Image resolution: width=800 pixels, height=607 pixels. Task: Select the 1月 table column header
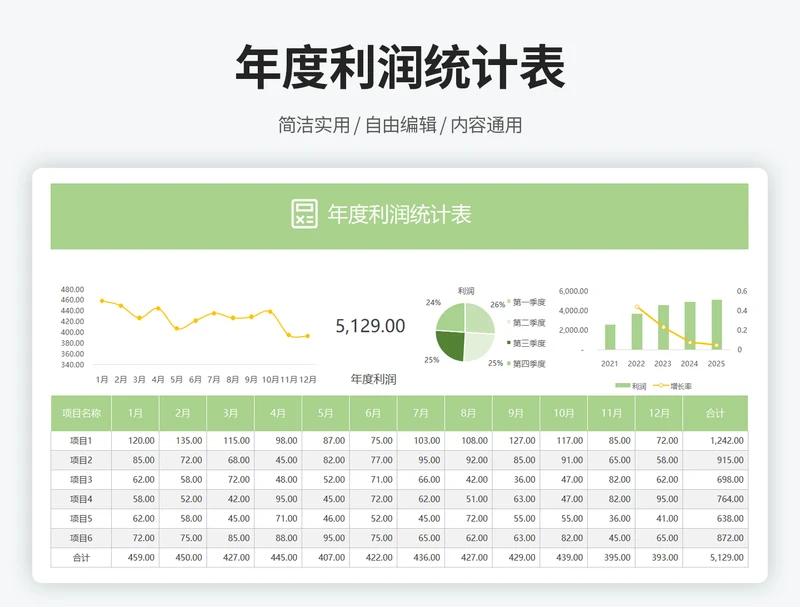(x=135, y=413)
